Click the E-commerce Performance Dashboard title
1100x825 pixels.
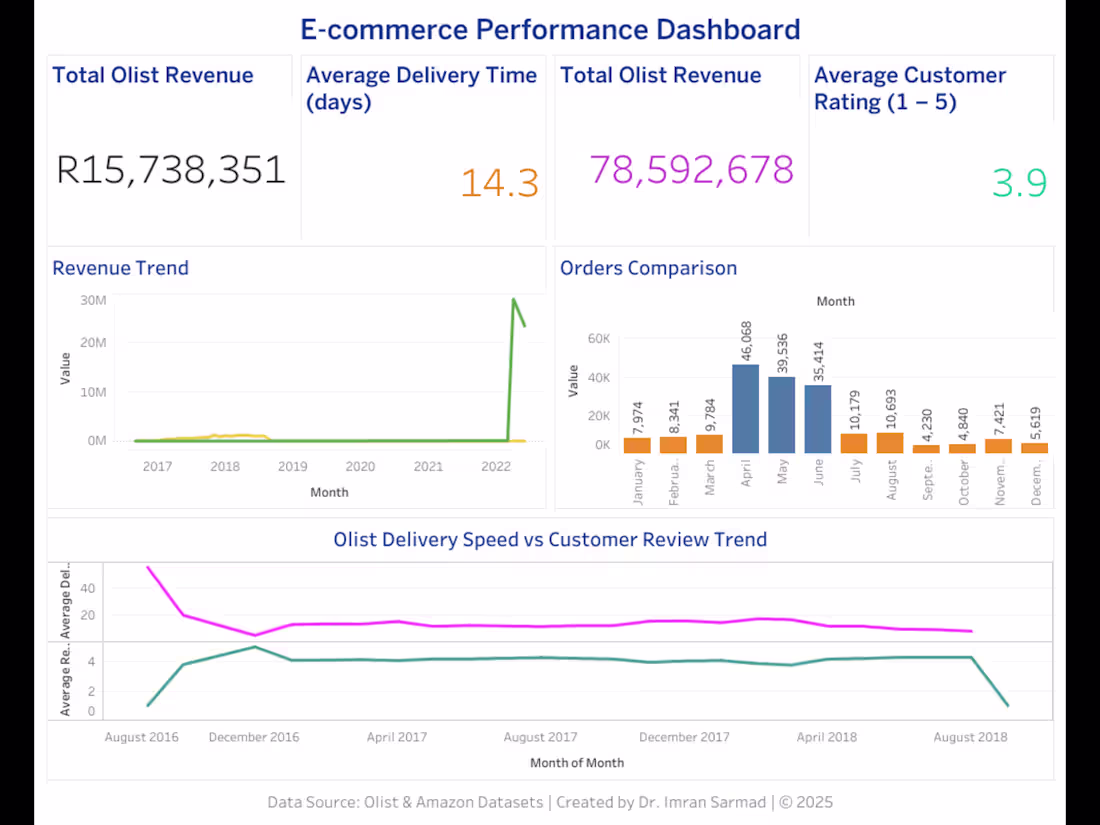coord(550,29)
